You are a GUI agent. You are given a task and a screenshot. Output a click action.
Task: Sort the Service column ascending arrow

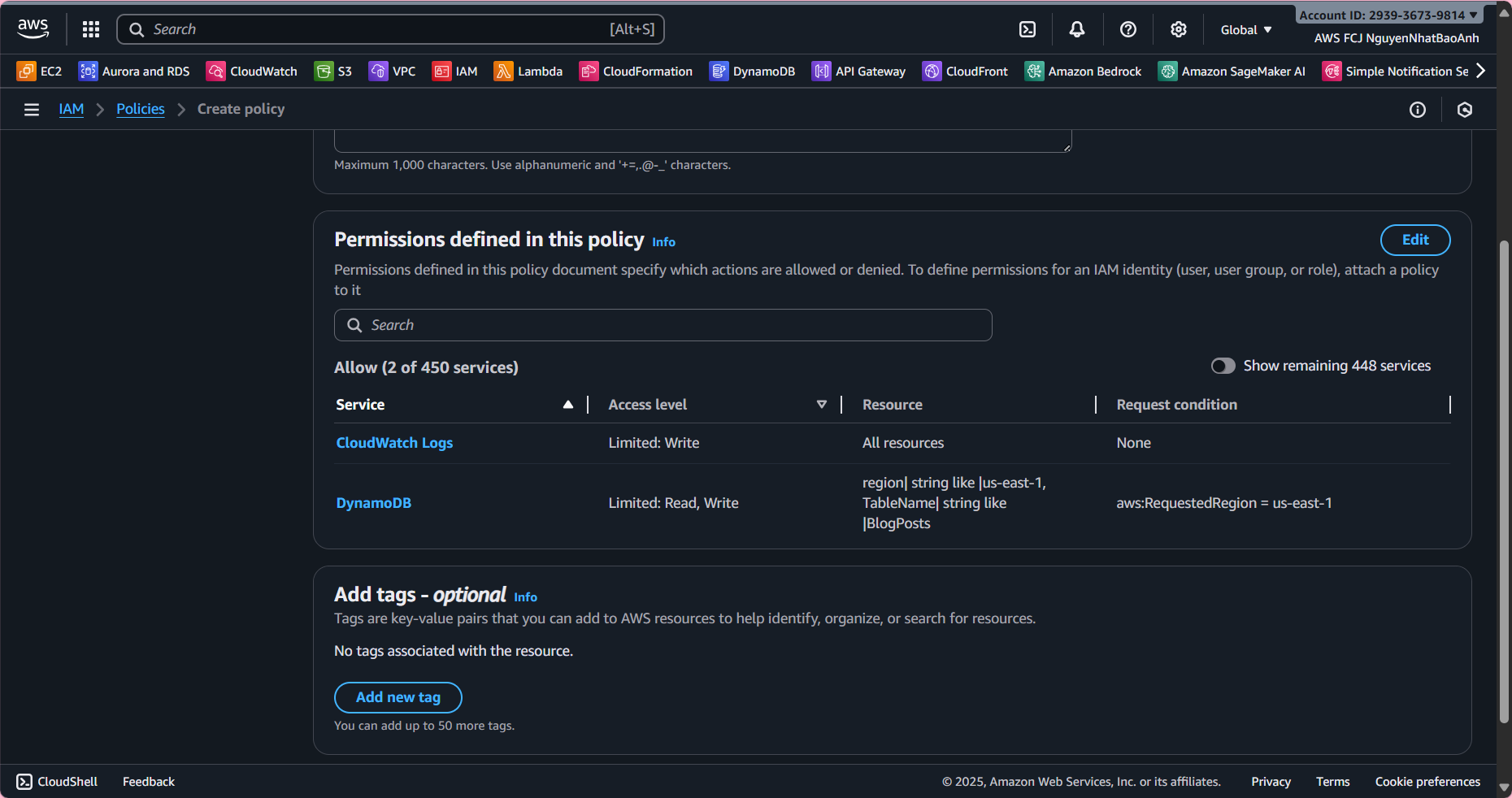(568, 405)
